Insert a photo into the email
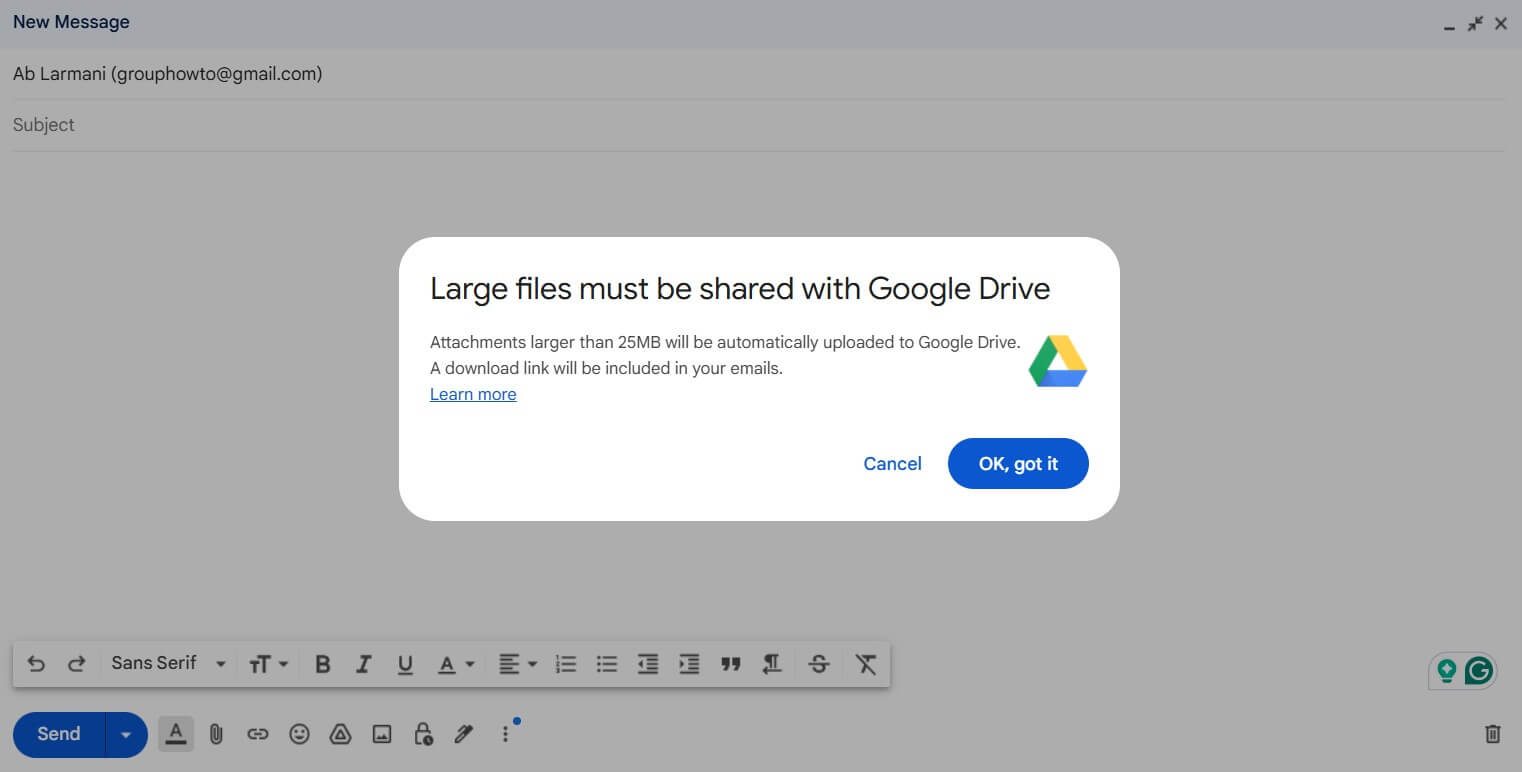Image resolution: width=1522 pixels, height=772 pixels. (x=381, y=733)
